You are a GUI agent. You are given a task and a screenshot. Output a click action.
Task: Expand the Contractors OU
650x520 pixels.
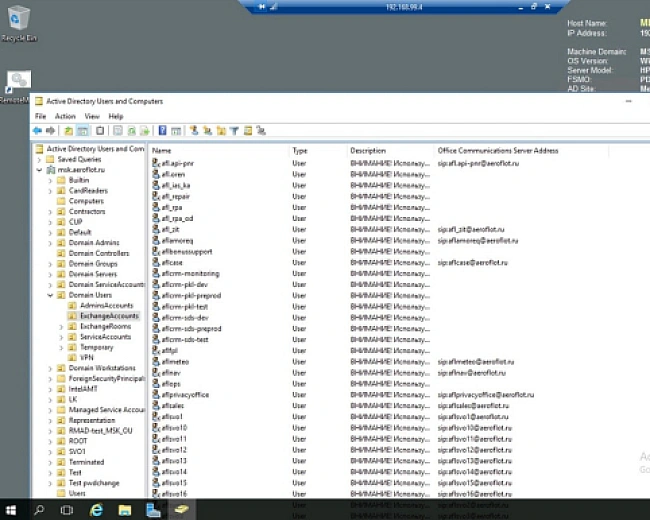point(50,212)
